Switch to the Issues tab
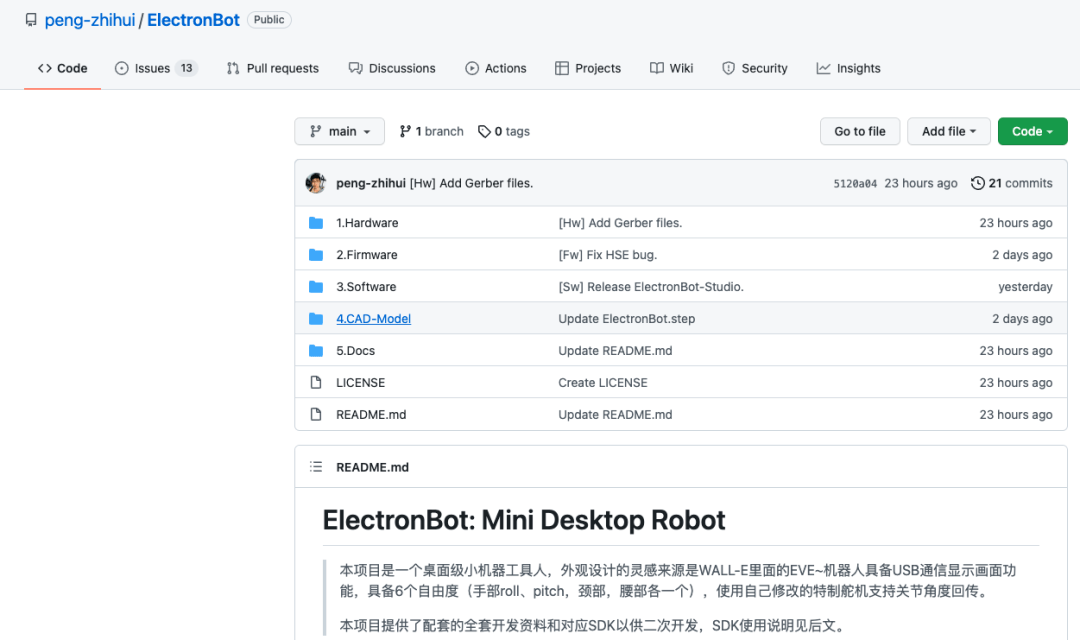Viewport: 1080px width, 640px height. tap(156, 68)
